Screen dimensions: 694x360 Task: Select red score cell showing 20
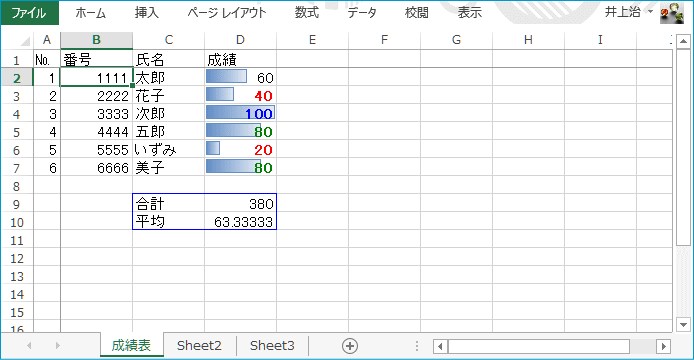pyautogui.click(x=240, y=150)
